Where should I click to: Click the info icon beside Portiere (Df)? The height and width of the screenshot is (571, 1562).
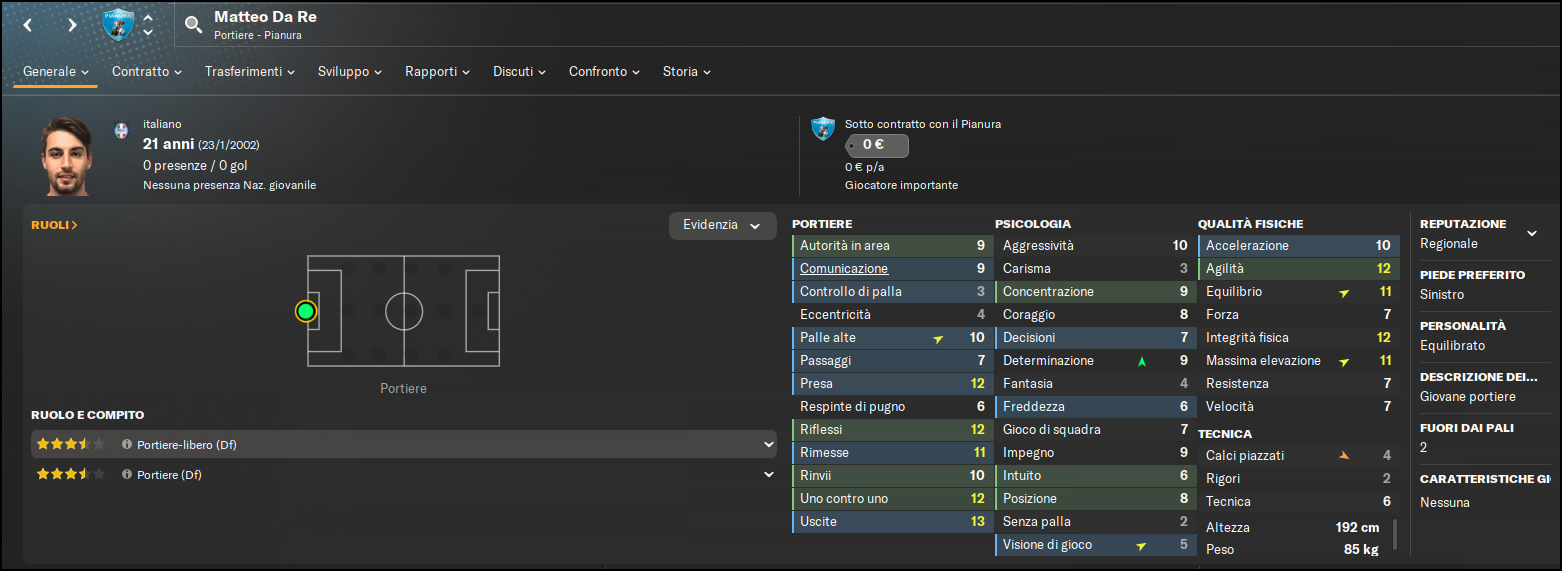click(127, 474)
